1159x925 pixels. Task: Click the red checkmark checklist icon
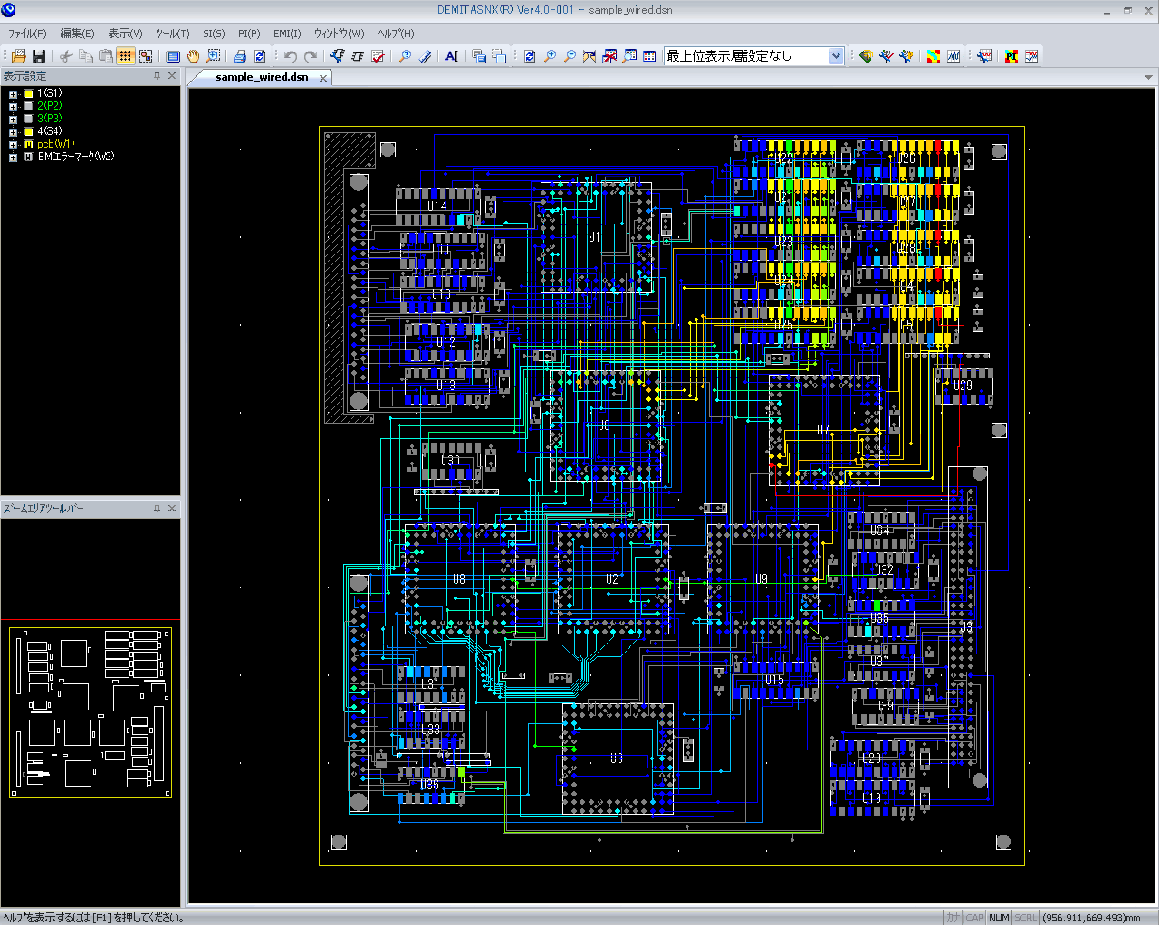coord(378,56)
